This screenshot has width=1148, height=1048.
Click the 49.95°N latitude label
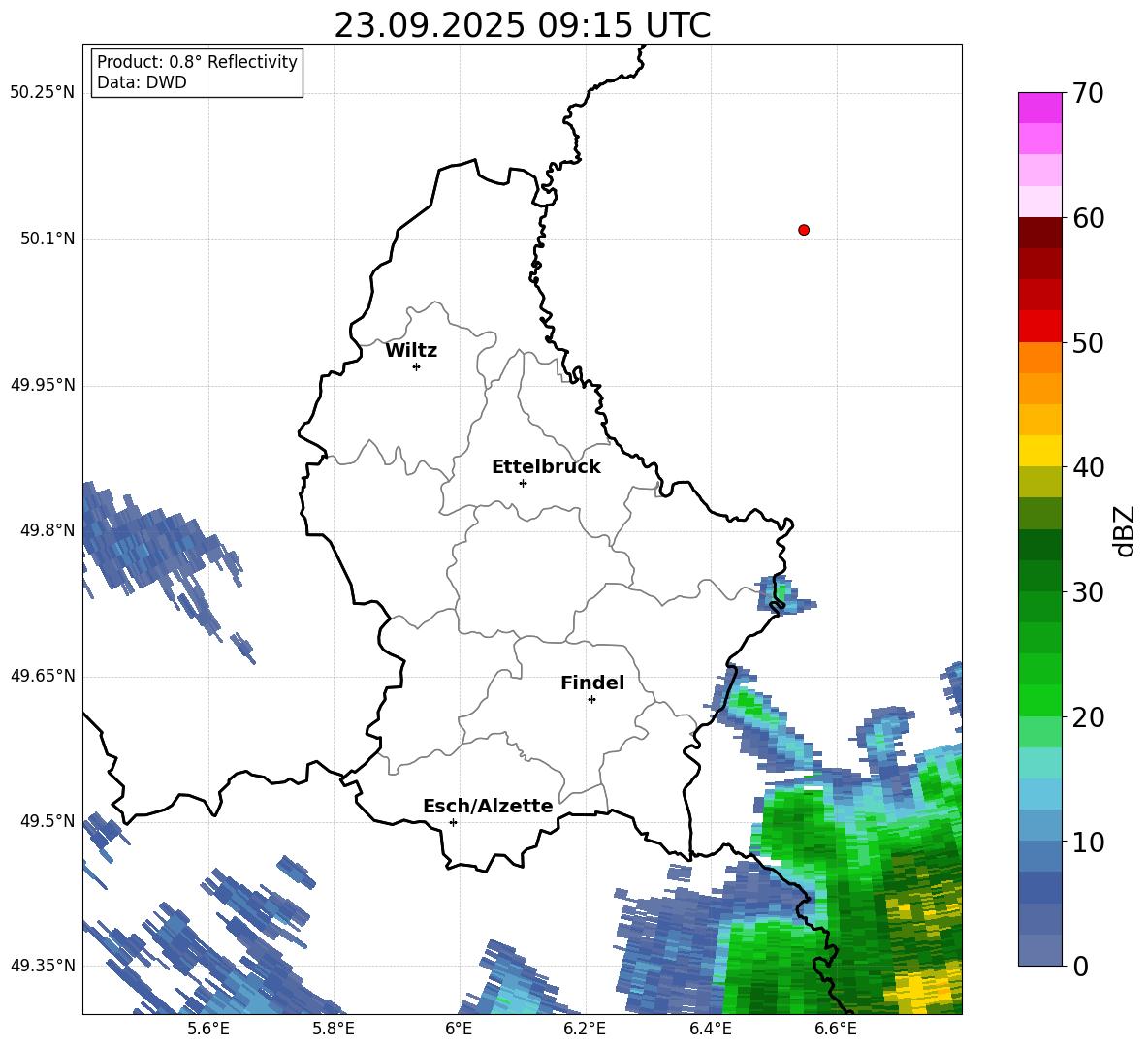tap(43, 385)
